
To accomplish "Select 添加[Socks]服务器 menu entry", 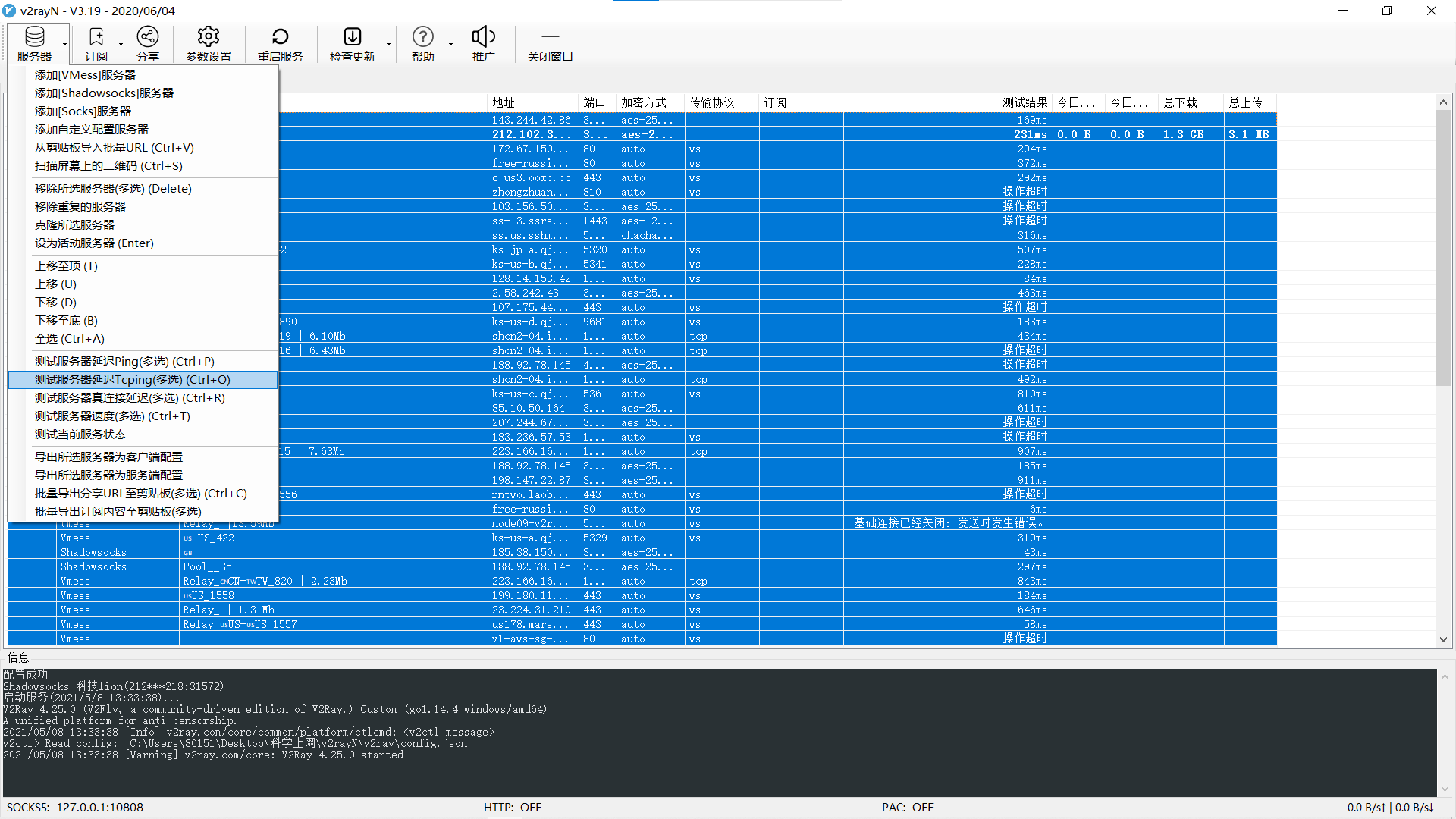I will point(143,111).
